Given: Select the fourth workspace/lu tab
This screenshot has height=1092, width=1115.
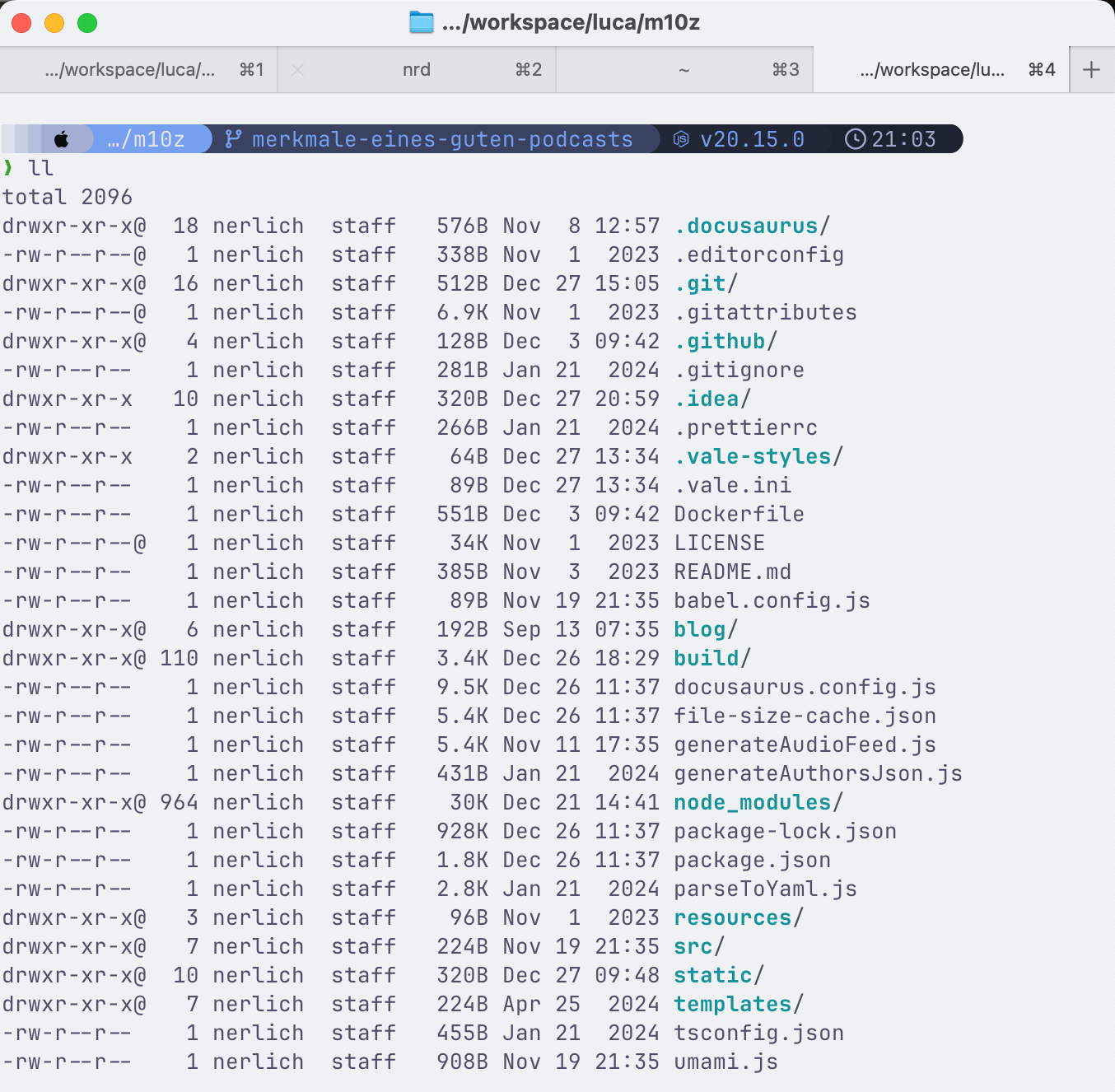Looking at the screenshot, I should point(941,70).
